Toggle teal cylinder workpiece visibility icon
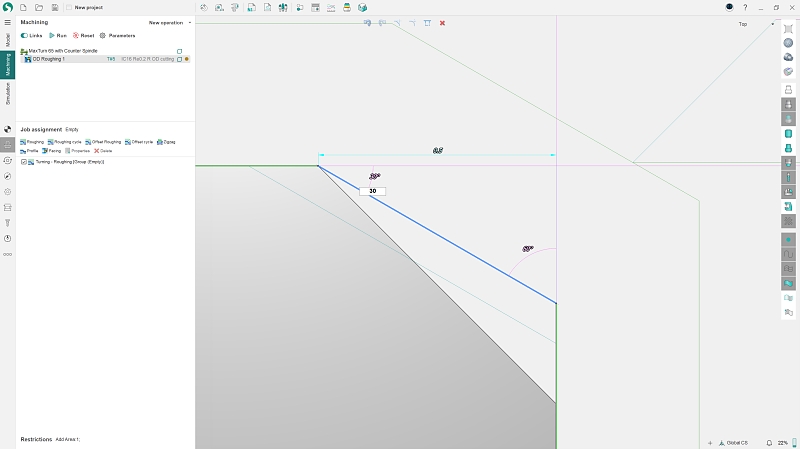Image resolution: width=800 pixels, height=449 pixels. pos(788,134)
